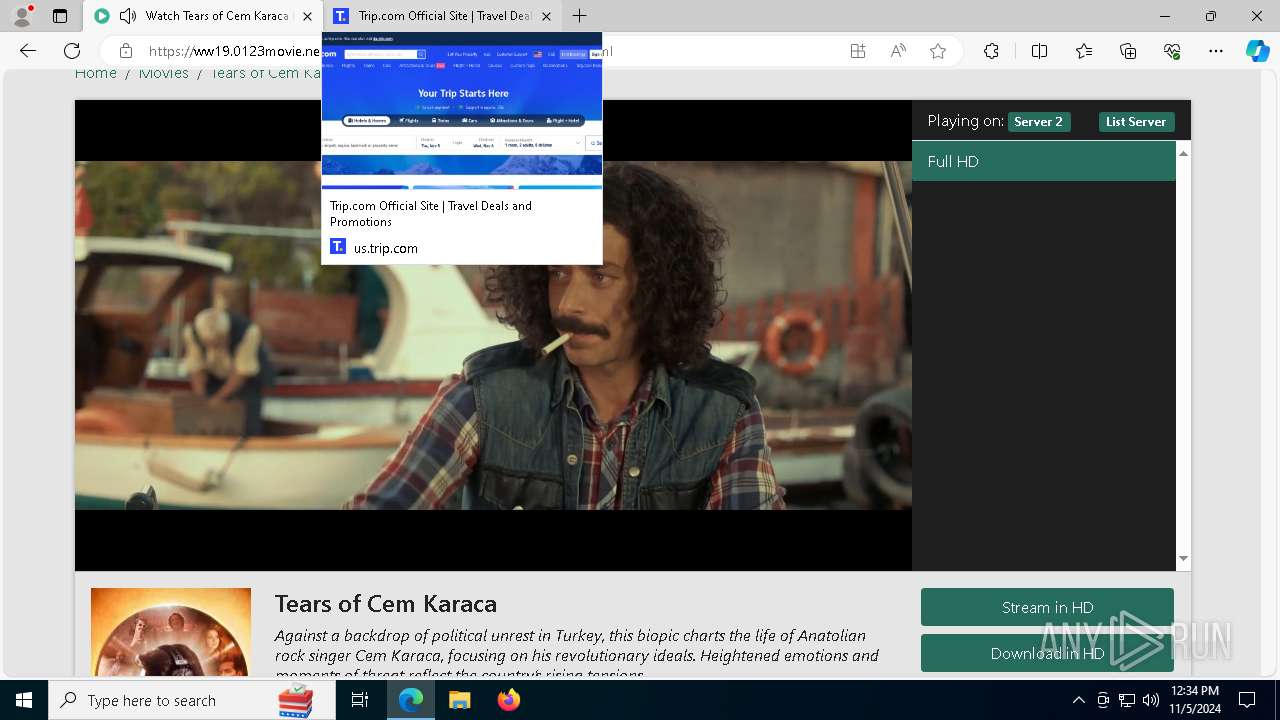Open Collections panel

pos(1128,51)
